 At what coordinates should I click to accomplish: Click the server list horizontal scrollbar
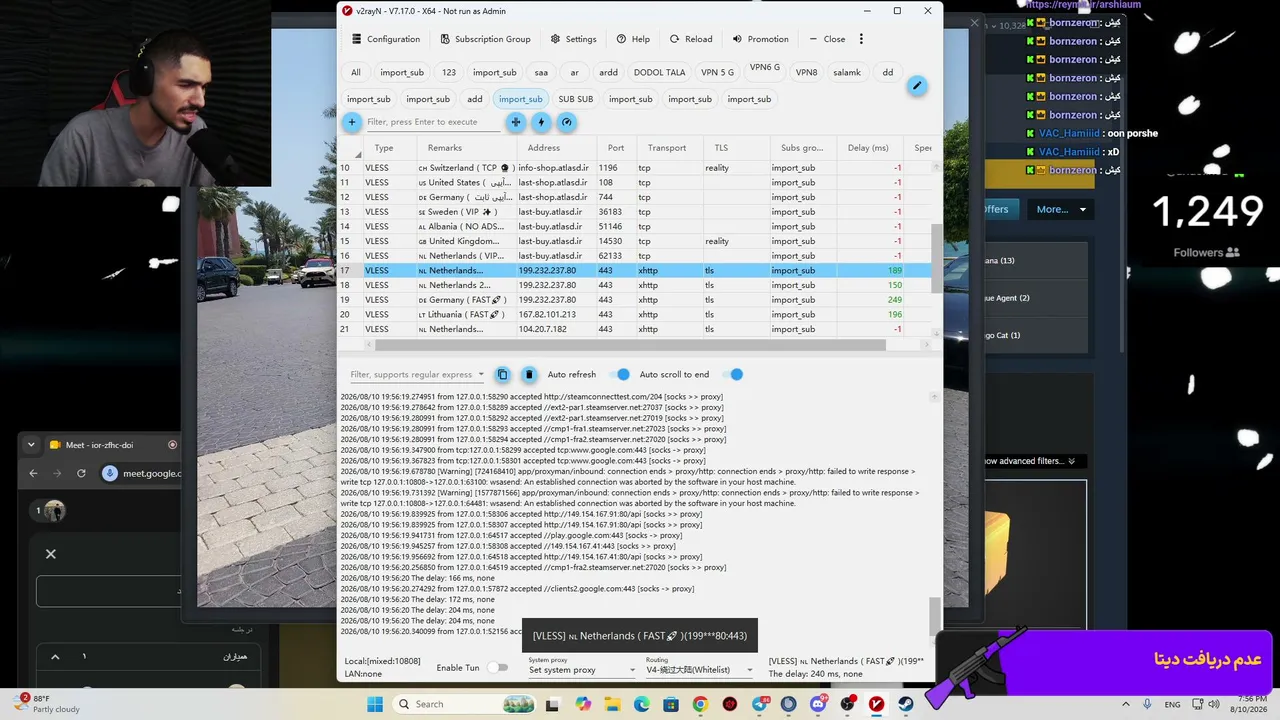[x=630, y=345]
